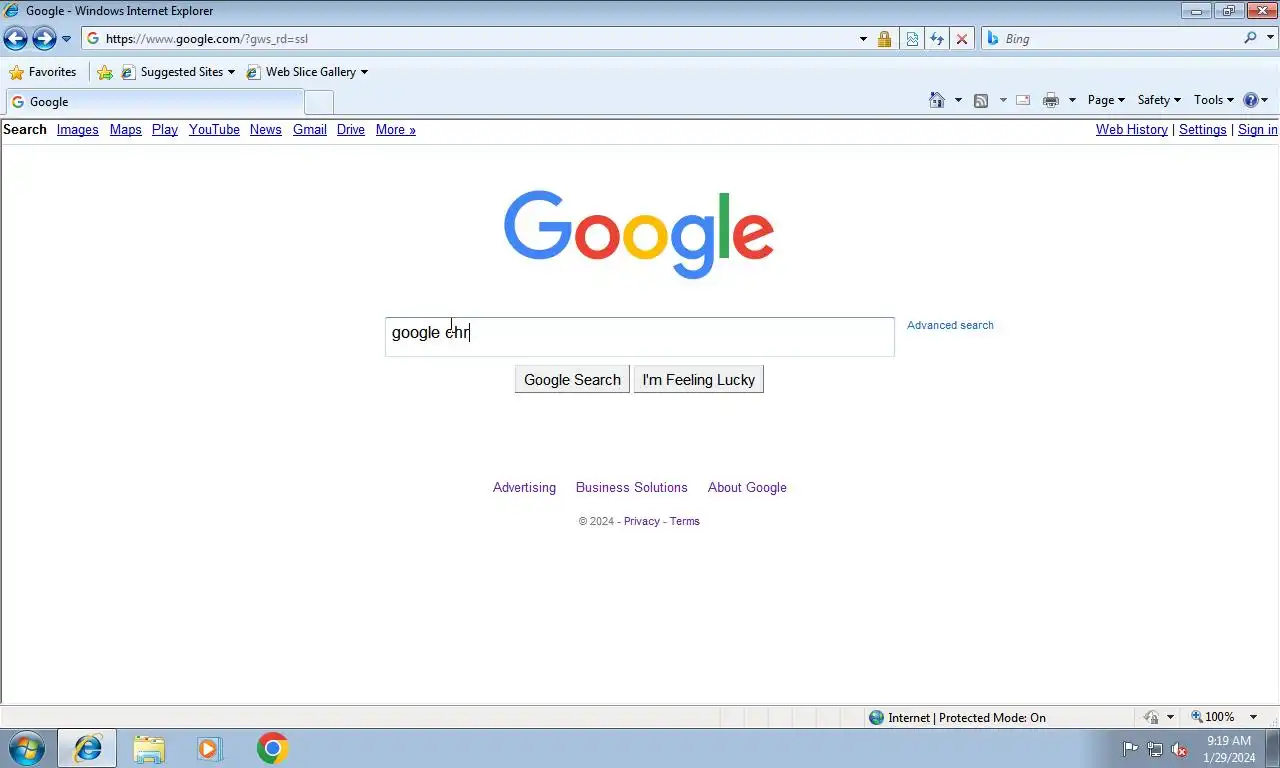Click the Sign in link
The width and height of the screenshot is (1280, 768).
tap(1257, 130)
